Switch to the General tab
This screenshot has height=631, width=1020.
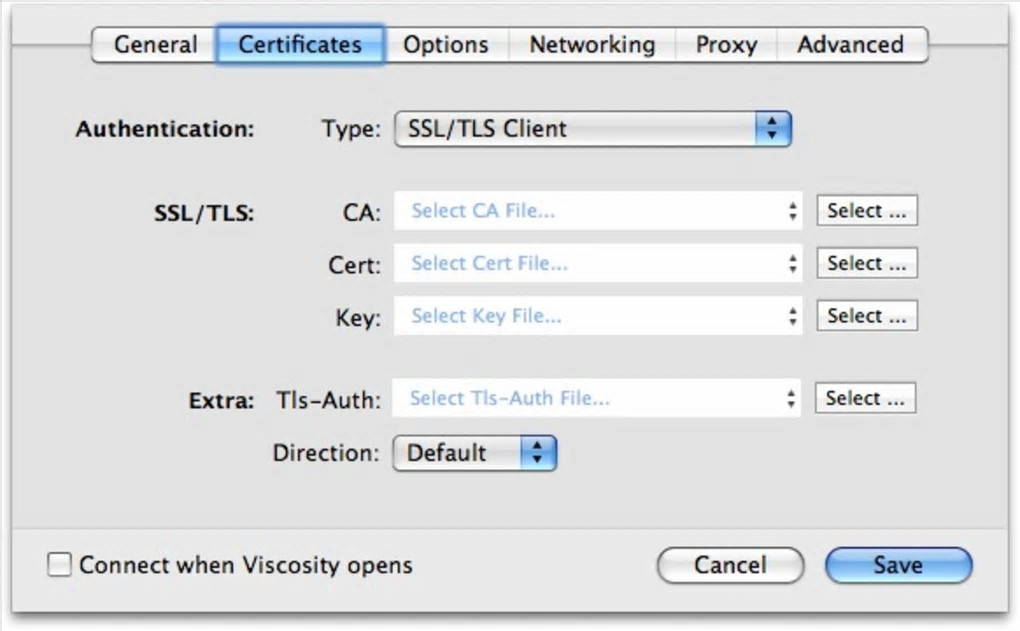(155, 45)
